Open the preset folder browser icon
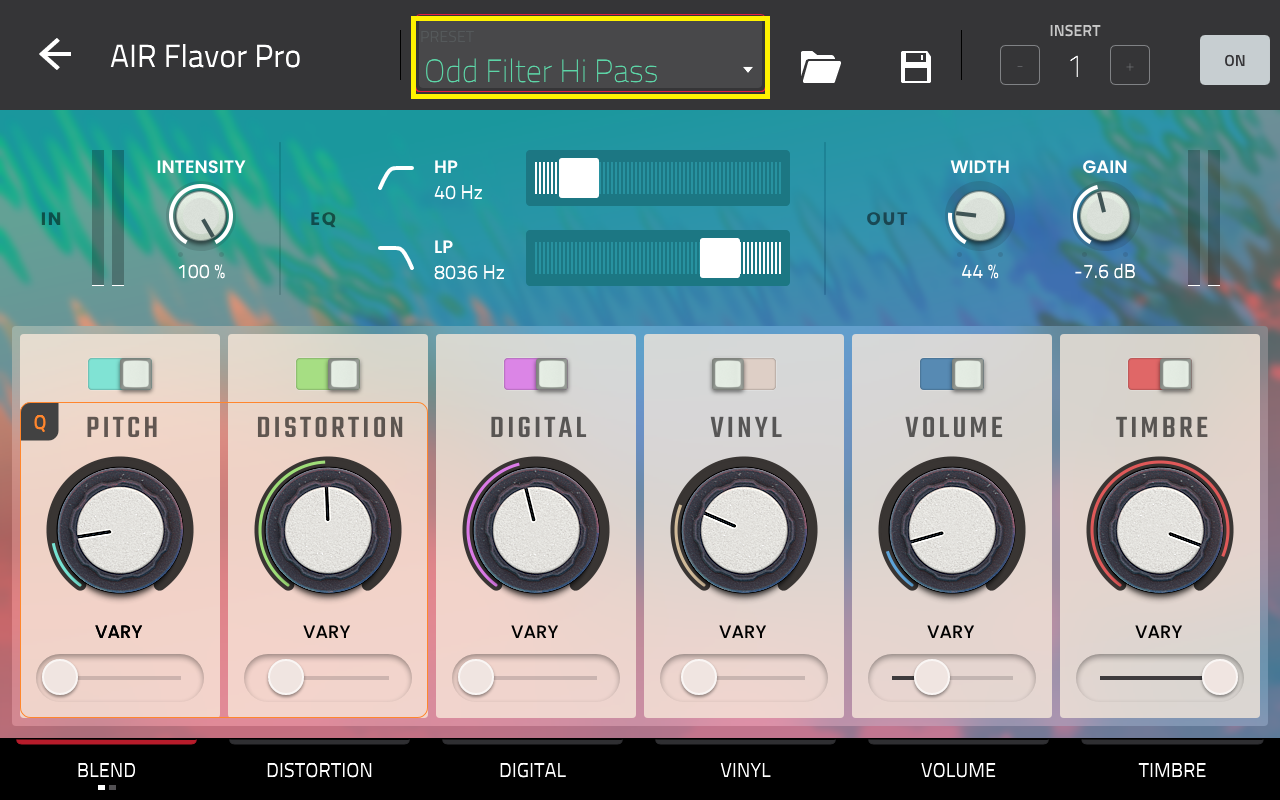Screen dimensions: 1280x800 [820, 67]
